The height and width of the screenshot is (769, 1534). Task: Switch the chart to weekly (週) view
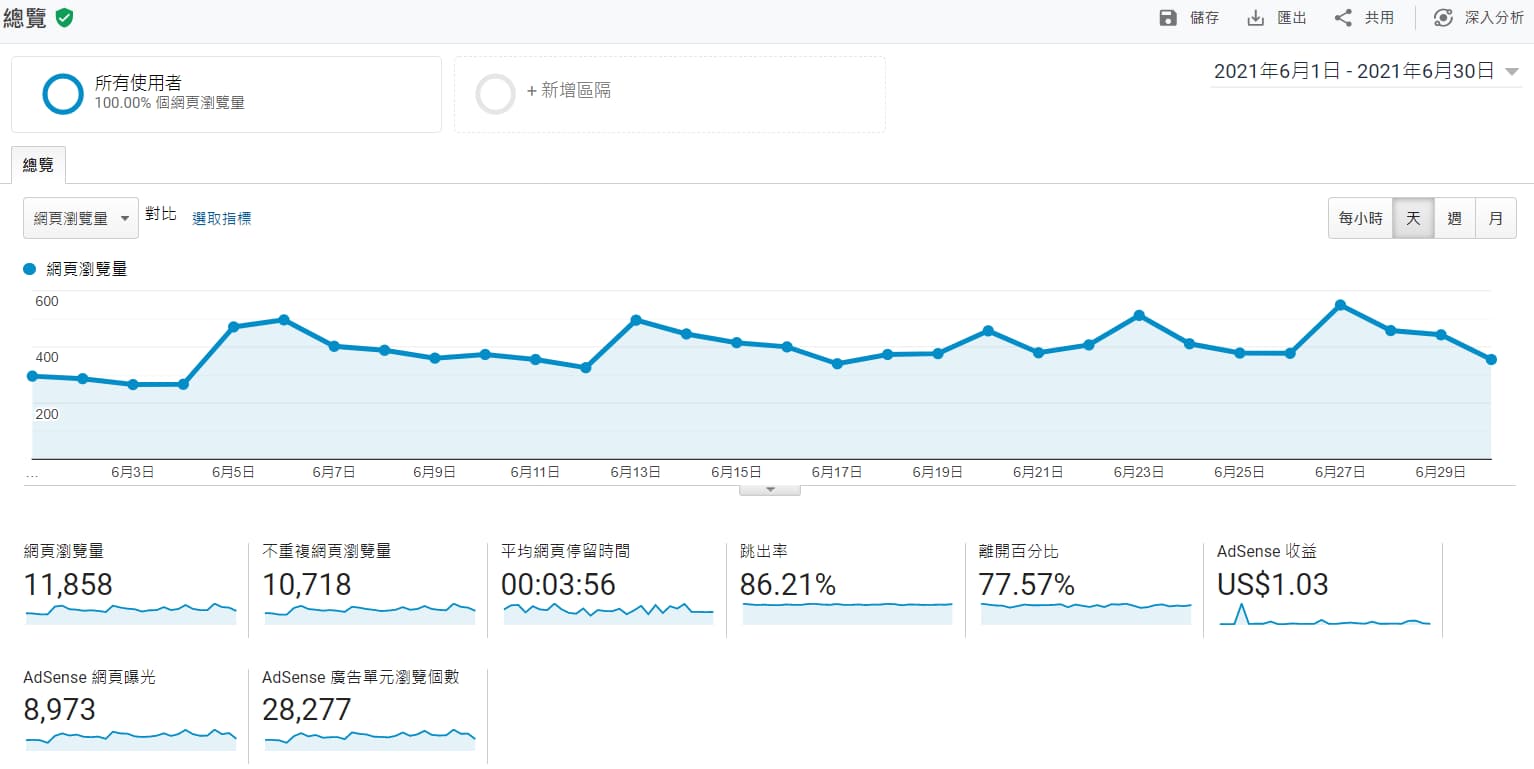pyautogui.click(x=1454, y=218)
